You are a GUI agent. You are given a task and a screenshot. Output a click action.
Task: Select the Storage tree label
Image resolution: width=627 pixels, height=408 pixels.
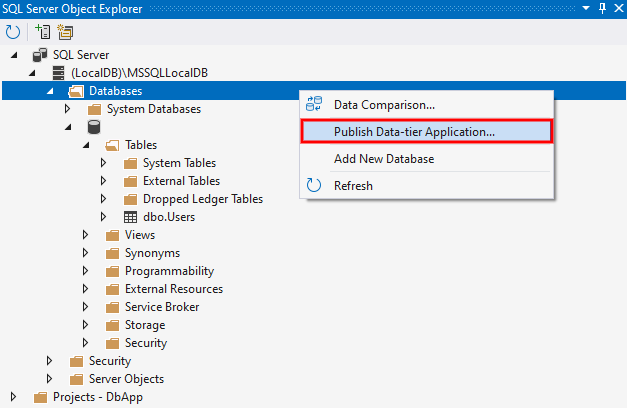coord(145,325)
